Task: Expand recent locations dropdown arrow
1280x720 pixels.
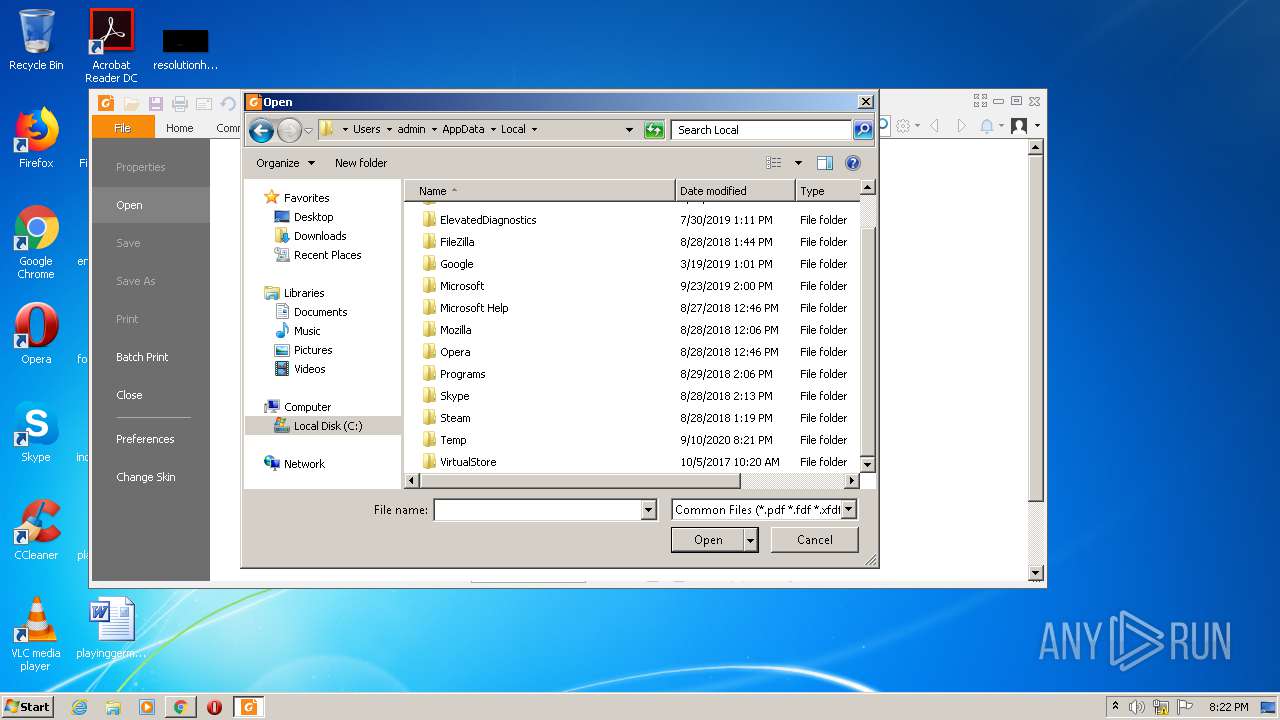Action: point(309,130)
